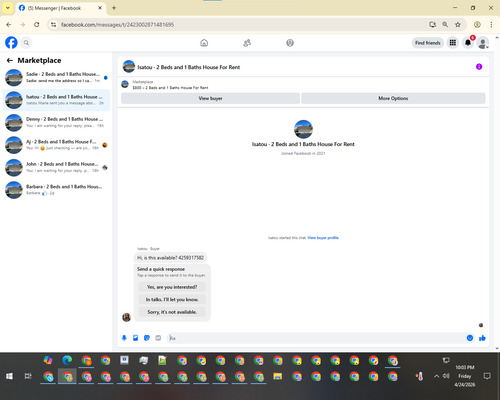The height and width of the screenshot is (400, 500).
Task: Click the Find friends button
Action: 428,43
